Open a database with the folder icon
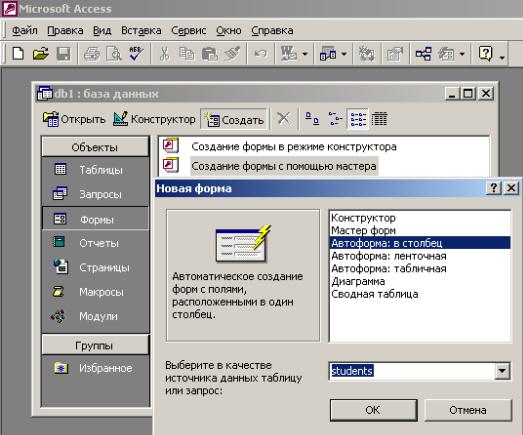 41,53
